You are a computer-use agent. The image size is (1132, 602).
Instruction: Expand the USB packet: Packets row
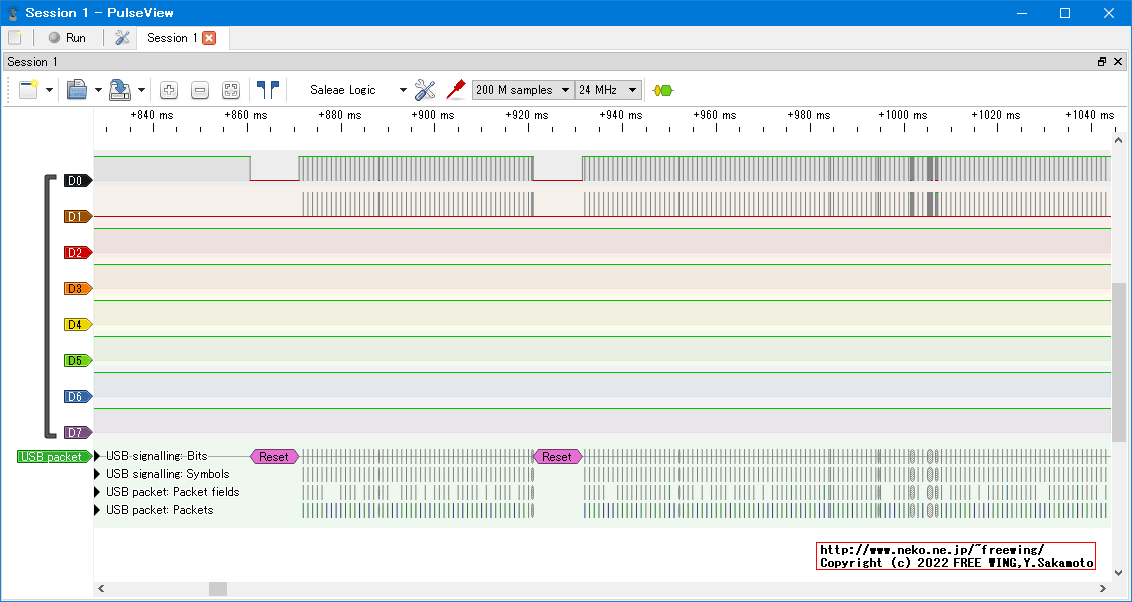(98, 510)
